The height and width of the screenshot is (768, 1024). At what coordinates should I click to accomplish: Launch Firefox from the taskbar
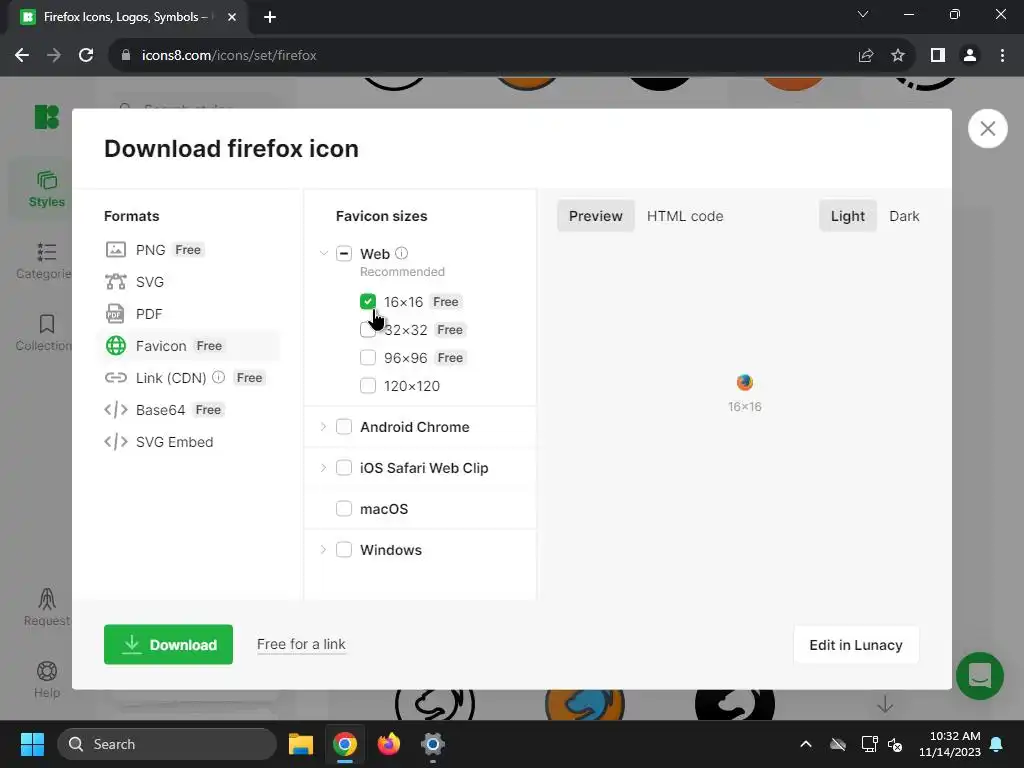click(x=389, y=744)
